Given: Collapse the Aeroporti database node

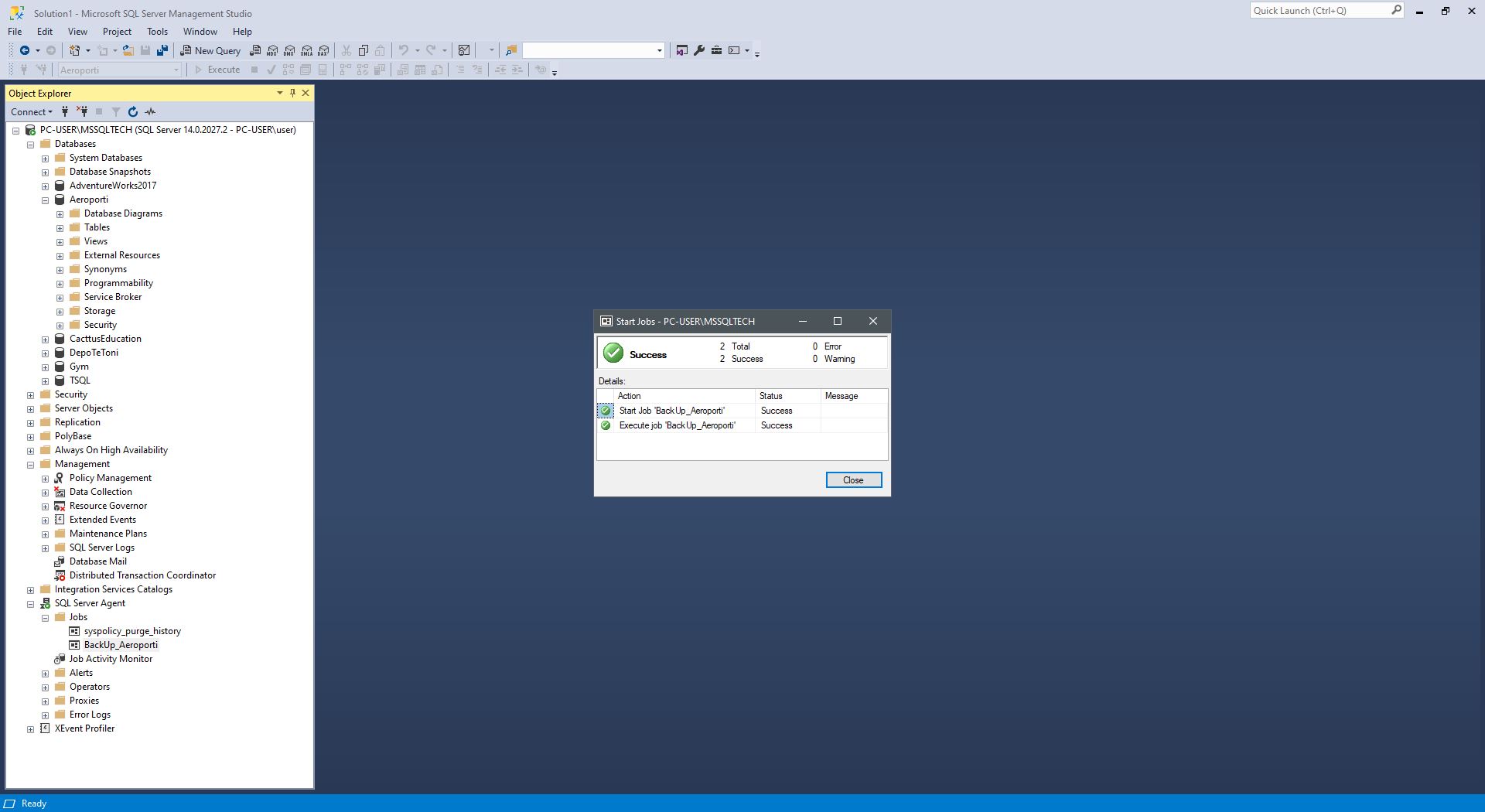Looking at the screenshot, I should click(x=45, y=200).
